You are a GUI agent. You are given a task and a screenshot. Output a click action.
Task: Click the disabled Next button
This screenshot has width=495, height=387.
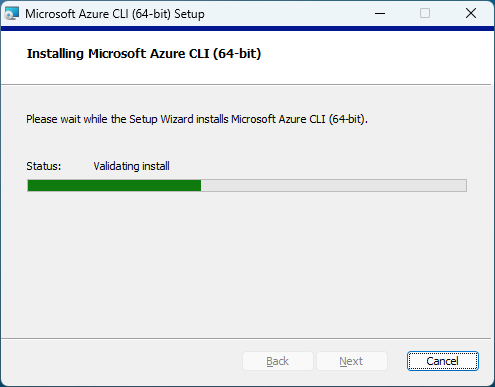click(351, 361)
